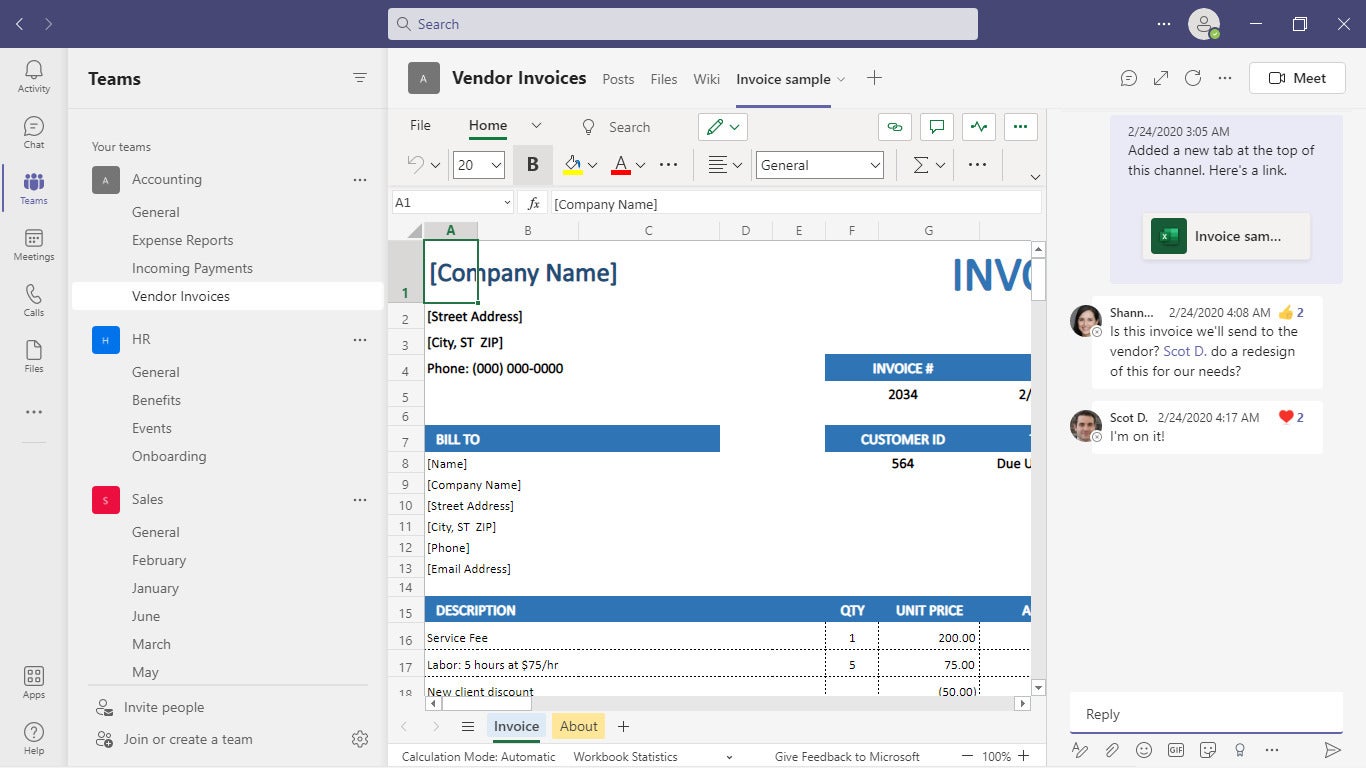Switch to the Files channel tab
Viewport: 1366px width, 768px height.
664,79
